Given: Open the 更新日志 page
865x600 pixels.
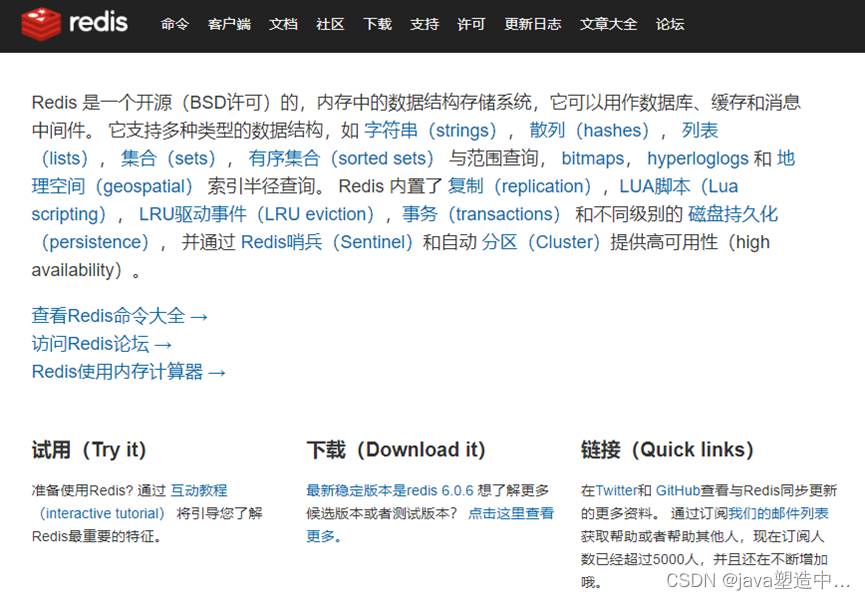Looking at the screenshot, I should tap(532, 25).
